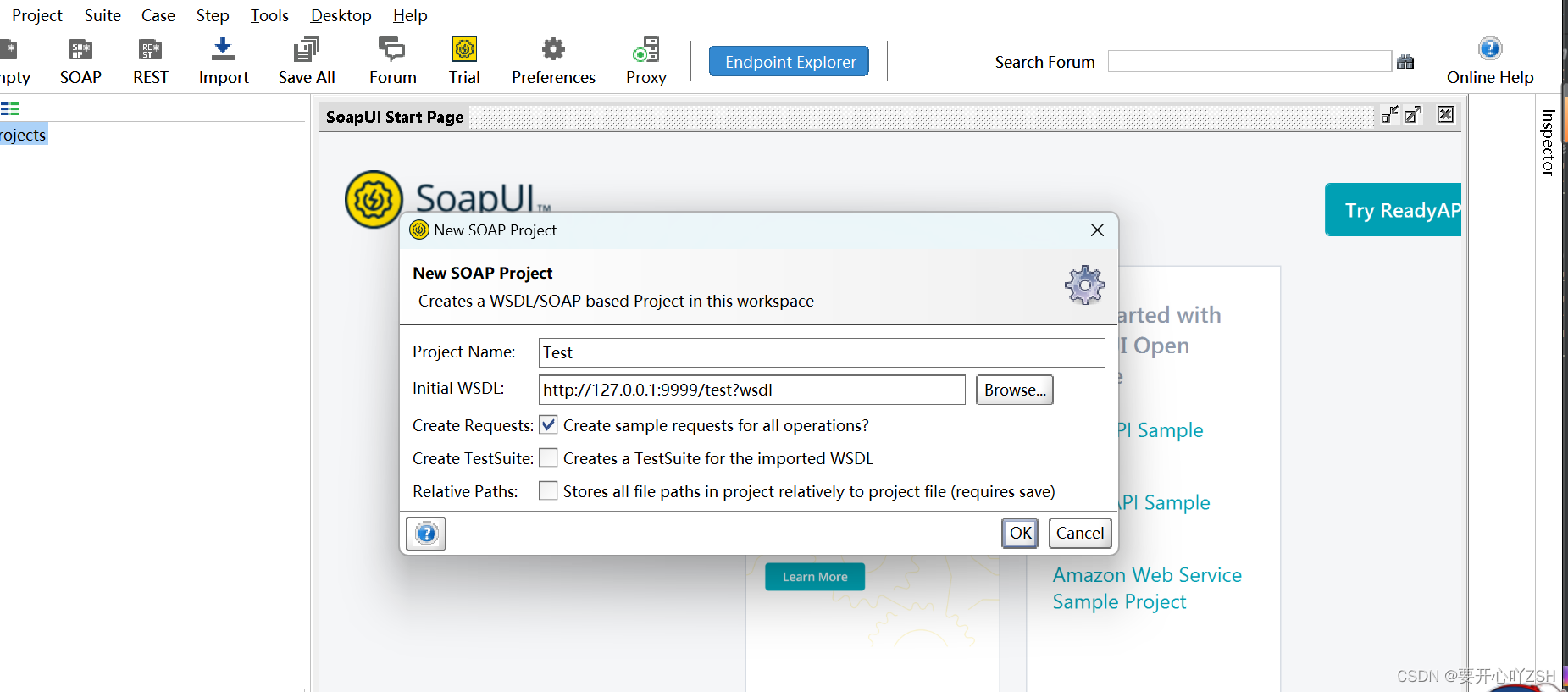Open the Help menu
Viewport: 1568px width, 692px height.
coord(410,15)
